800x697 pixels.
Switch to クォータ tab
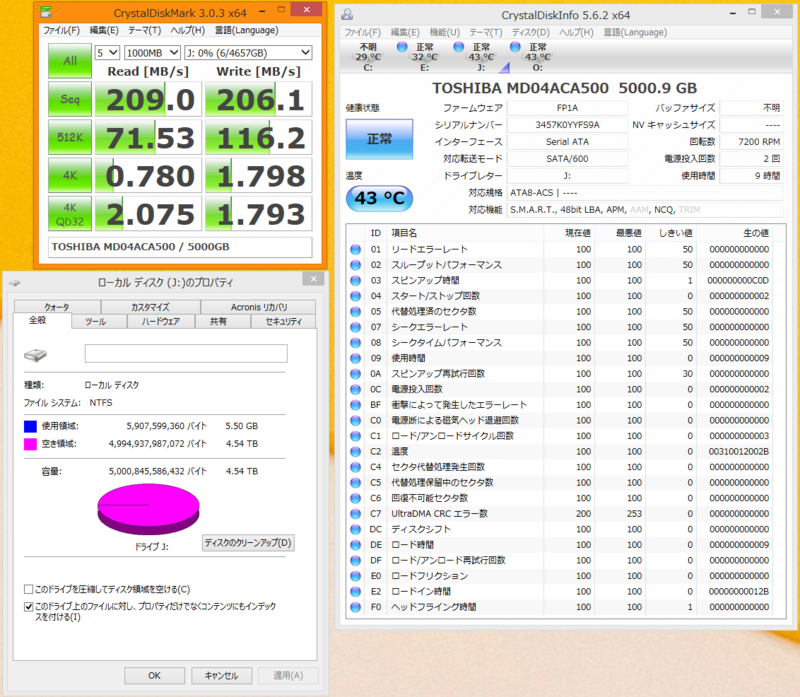pyautogui.click(x=57, y=307)
